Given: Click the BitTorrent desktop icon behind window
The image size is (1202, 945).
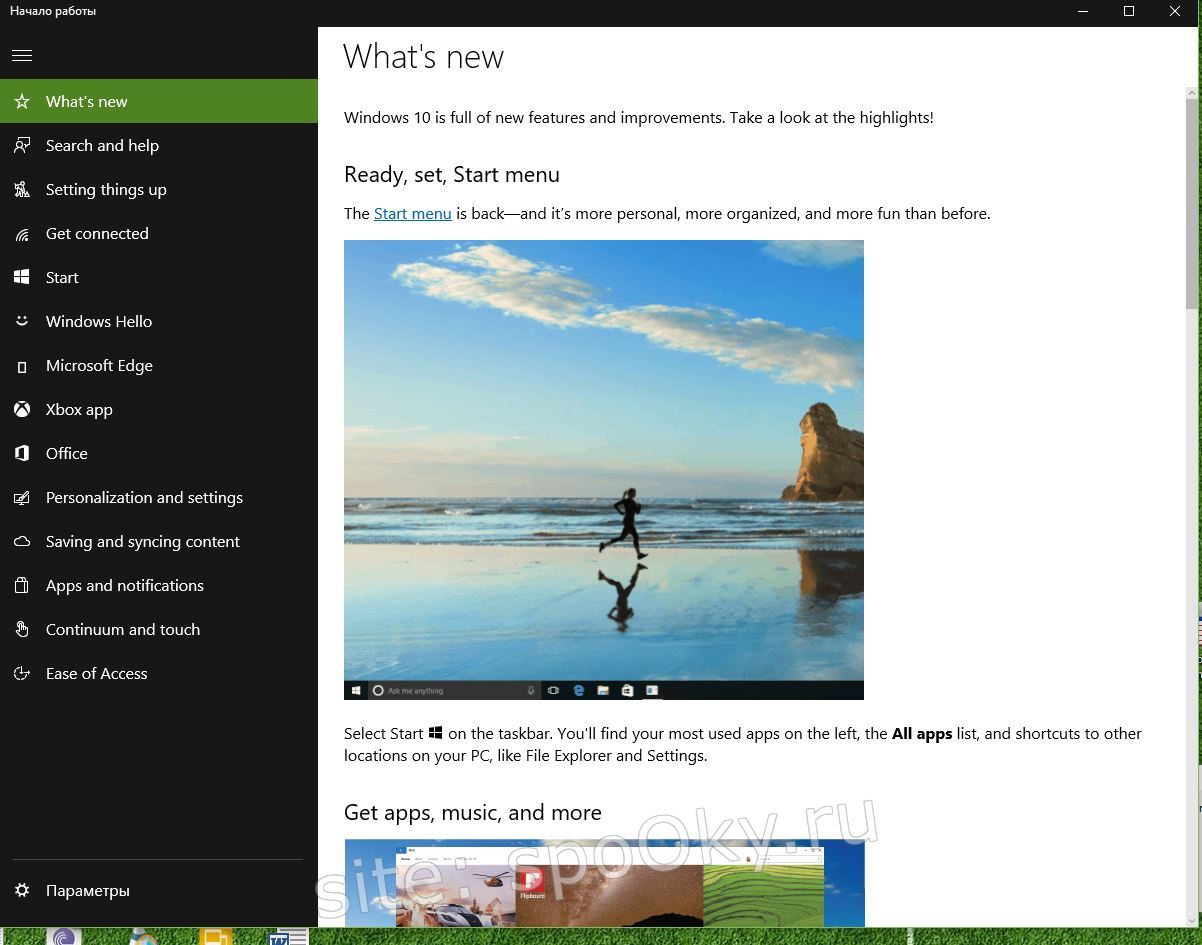Looking at the screenshot, I should click(65, 937).
